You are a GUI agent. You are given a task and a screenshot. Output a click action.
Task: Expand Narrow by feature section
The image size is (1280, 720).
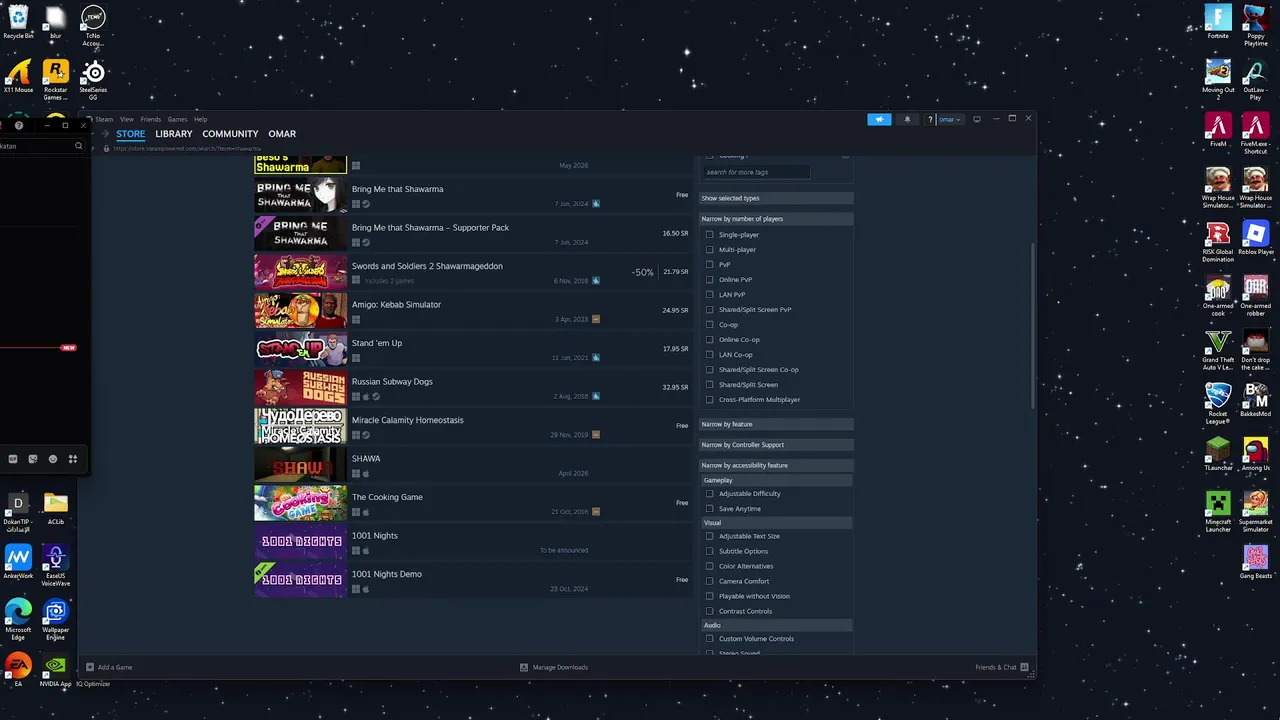point(776,424)
